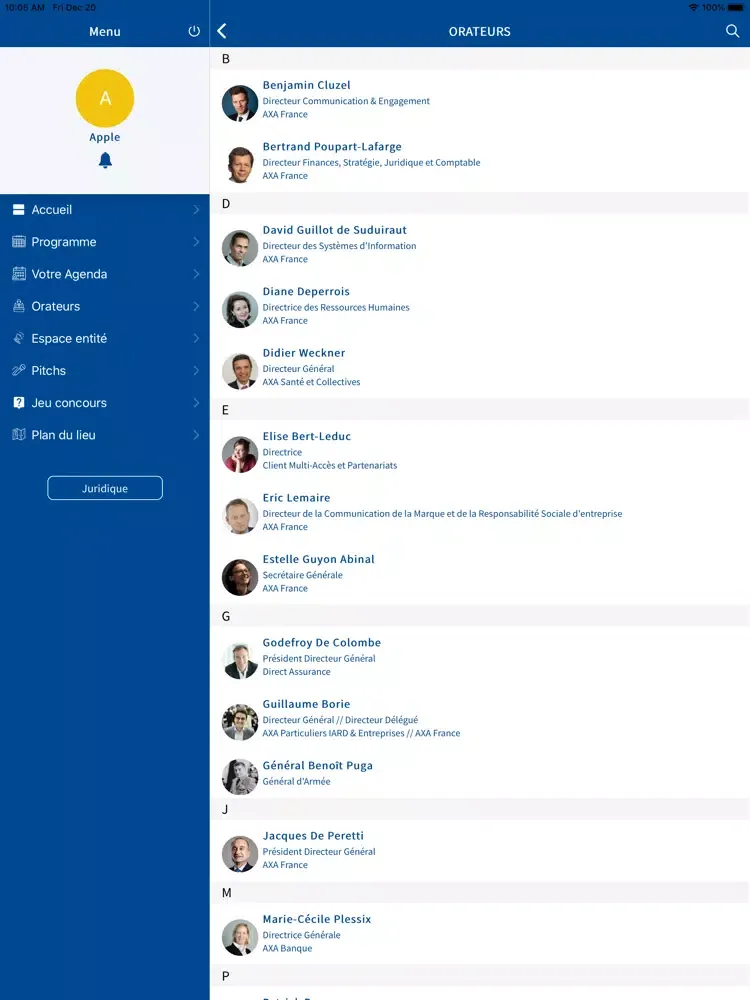Click the Espace entité icon
Image resolution: width=750 pixels, height=1000 pixels.
[18, 338]
